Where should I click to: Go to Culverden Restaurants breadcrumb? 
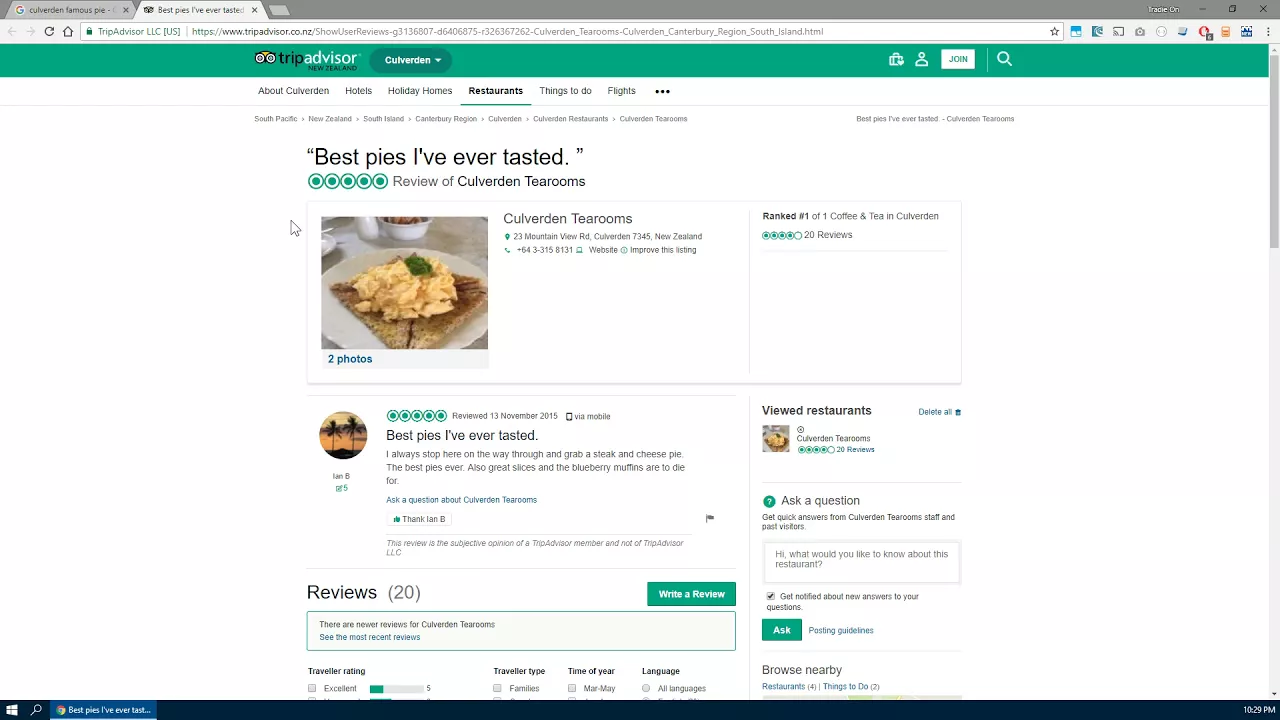[570, 119]
